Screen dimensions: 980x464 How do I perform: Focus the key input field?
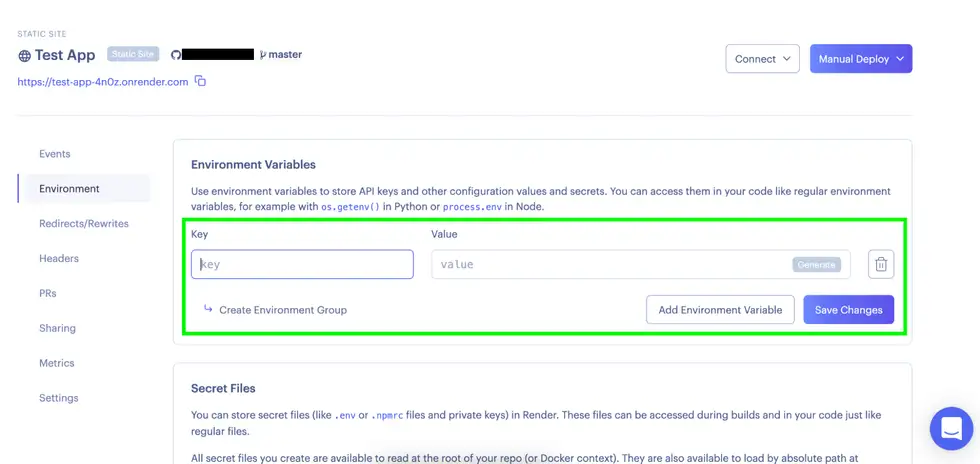[302, 264]
